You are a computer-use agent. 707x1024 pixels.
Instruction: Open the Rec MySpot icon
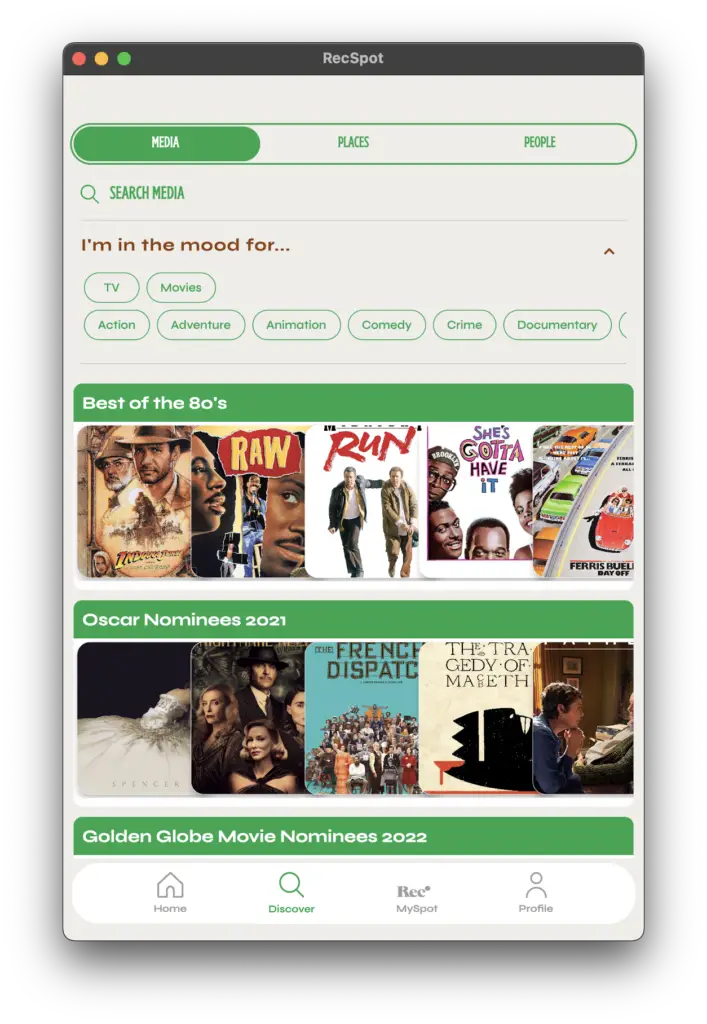point(414,891)
